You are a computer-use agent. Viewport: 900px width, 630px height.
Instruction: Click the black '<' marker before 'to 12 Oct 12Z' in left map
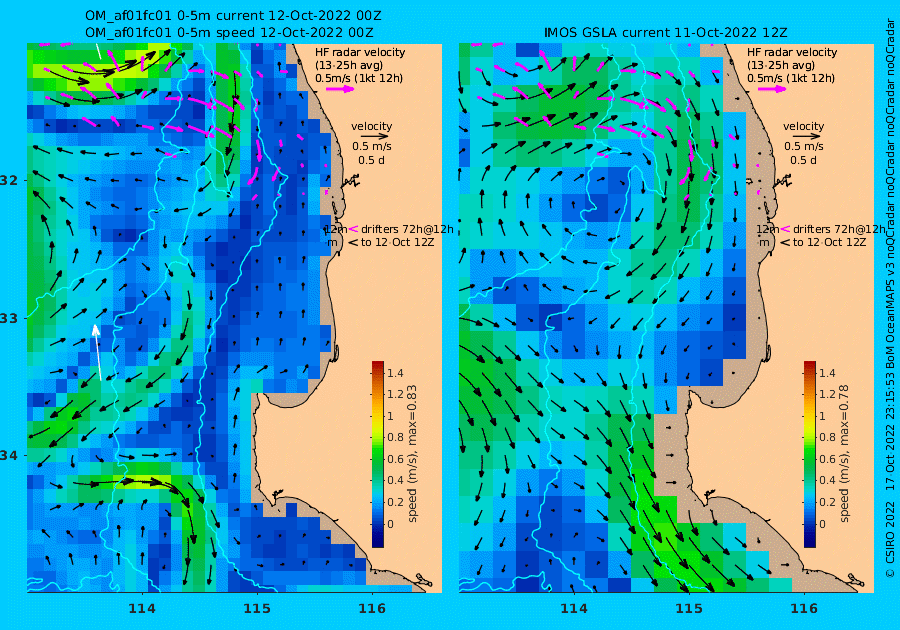[352, 243]
